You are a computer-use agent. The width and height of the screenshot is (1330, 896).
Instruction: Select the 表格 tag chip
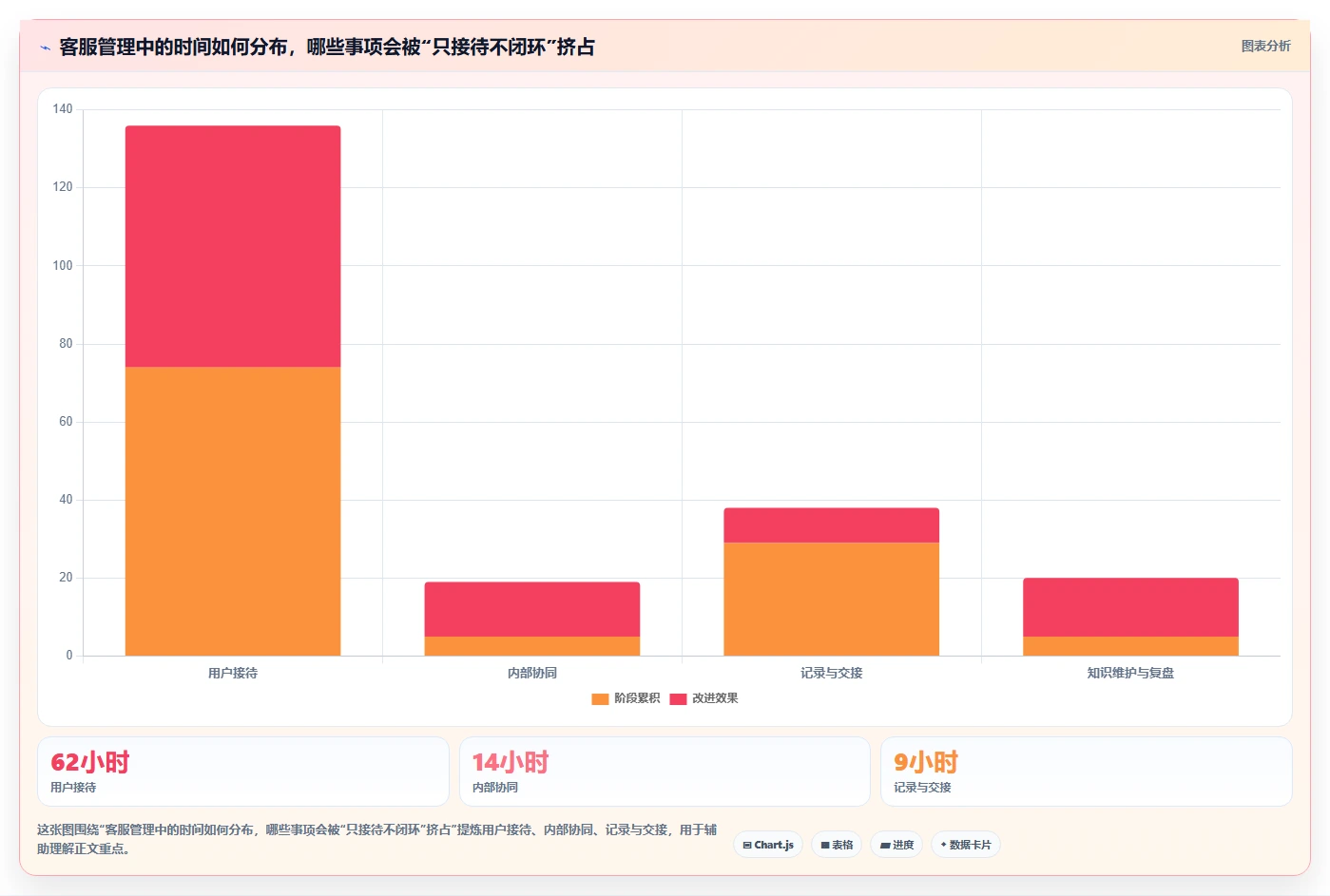pyautogui.click(x=837, y=845)
